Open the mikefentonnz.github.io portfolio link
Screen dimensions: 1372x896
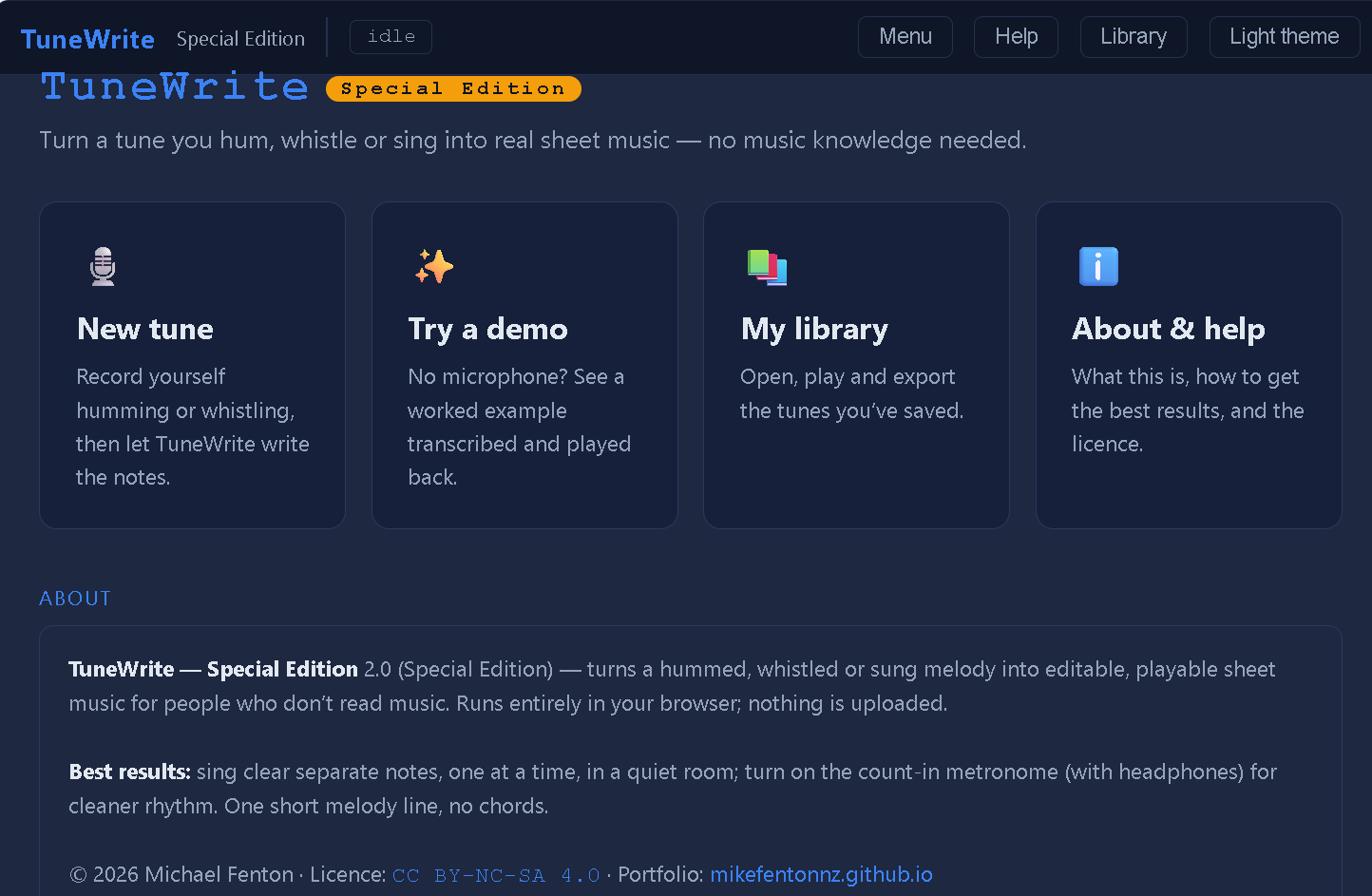(x=822, y=874)
